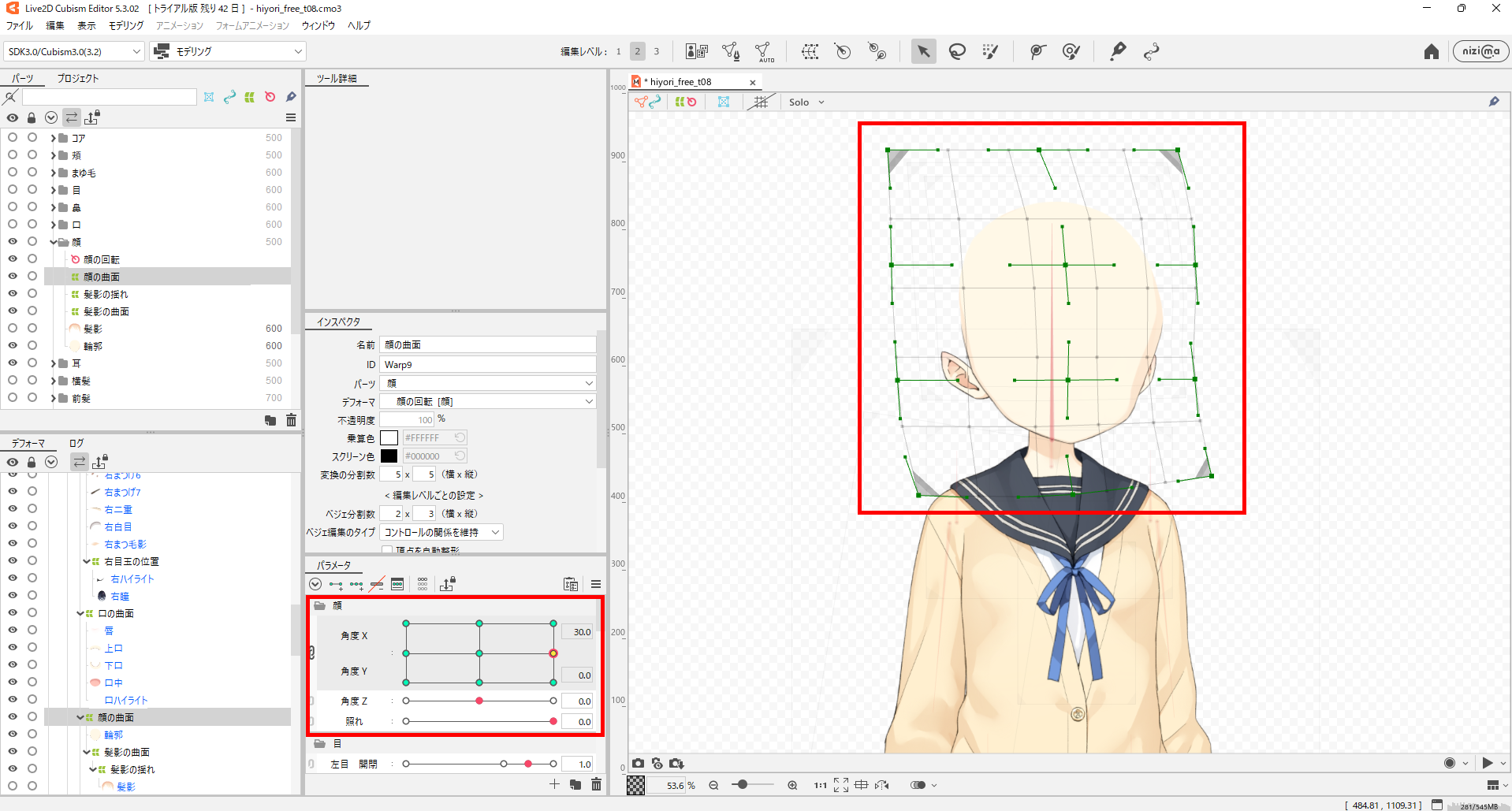Select the brush selection tool
The image size is (1512, 811).
pos(991,51)
